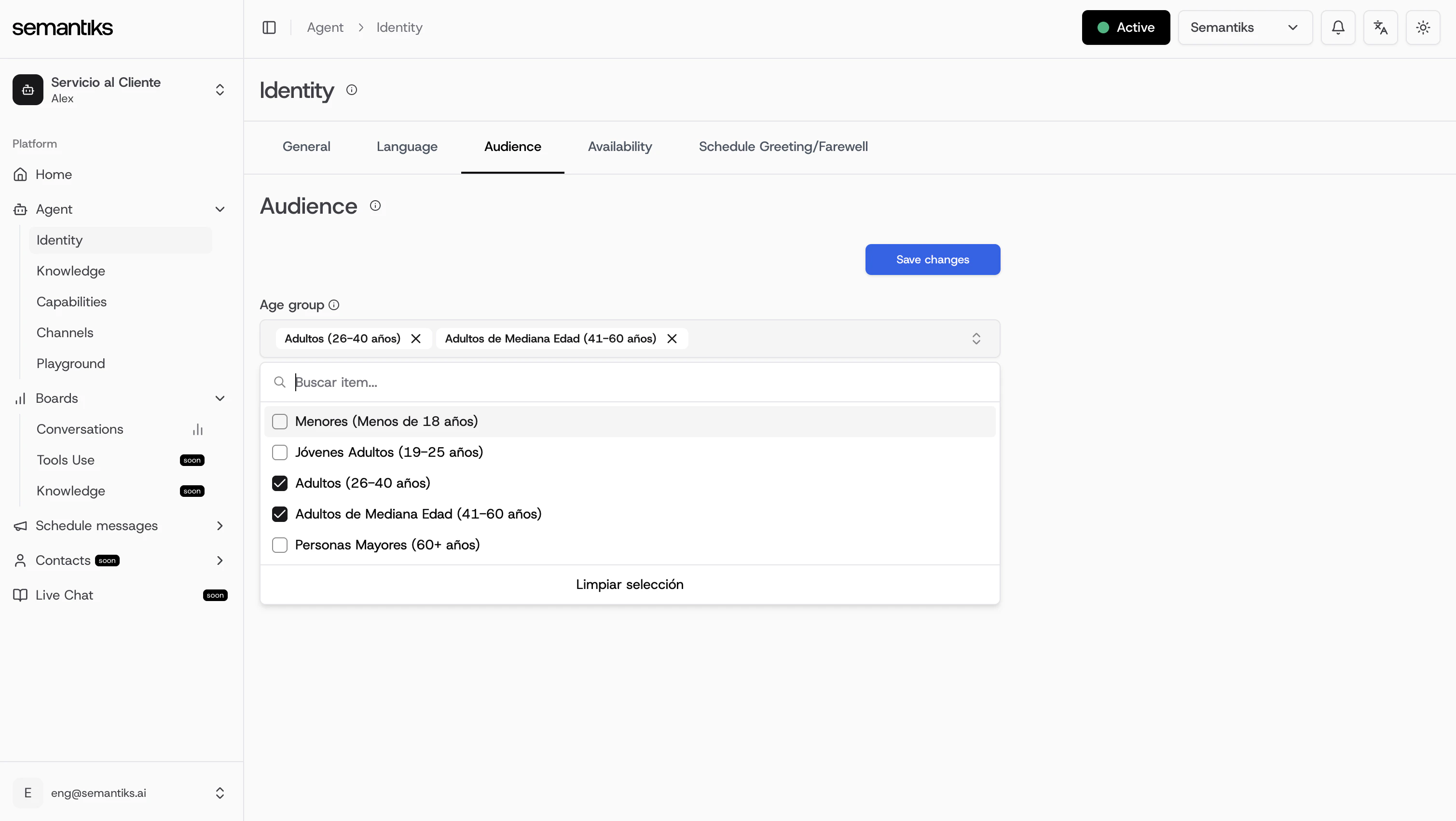The width and height of the screenshot is (1456, 821).
Task: Toggle the light theme sun icon
Action: 1423,27
